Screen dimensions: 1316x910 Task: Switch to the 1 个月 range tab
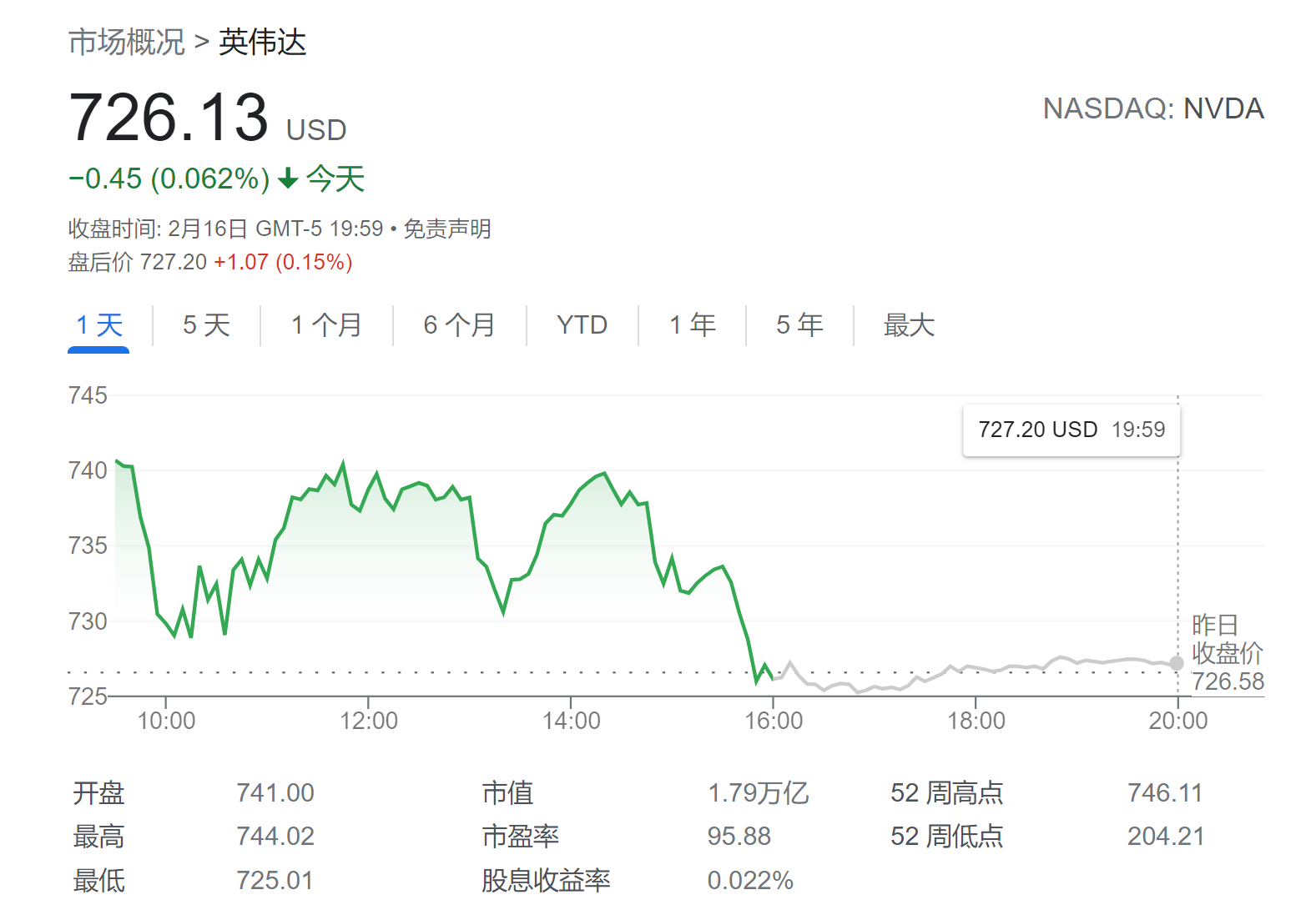(x=326, y=325)
